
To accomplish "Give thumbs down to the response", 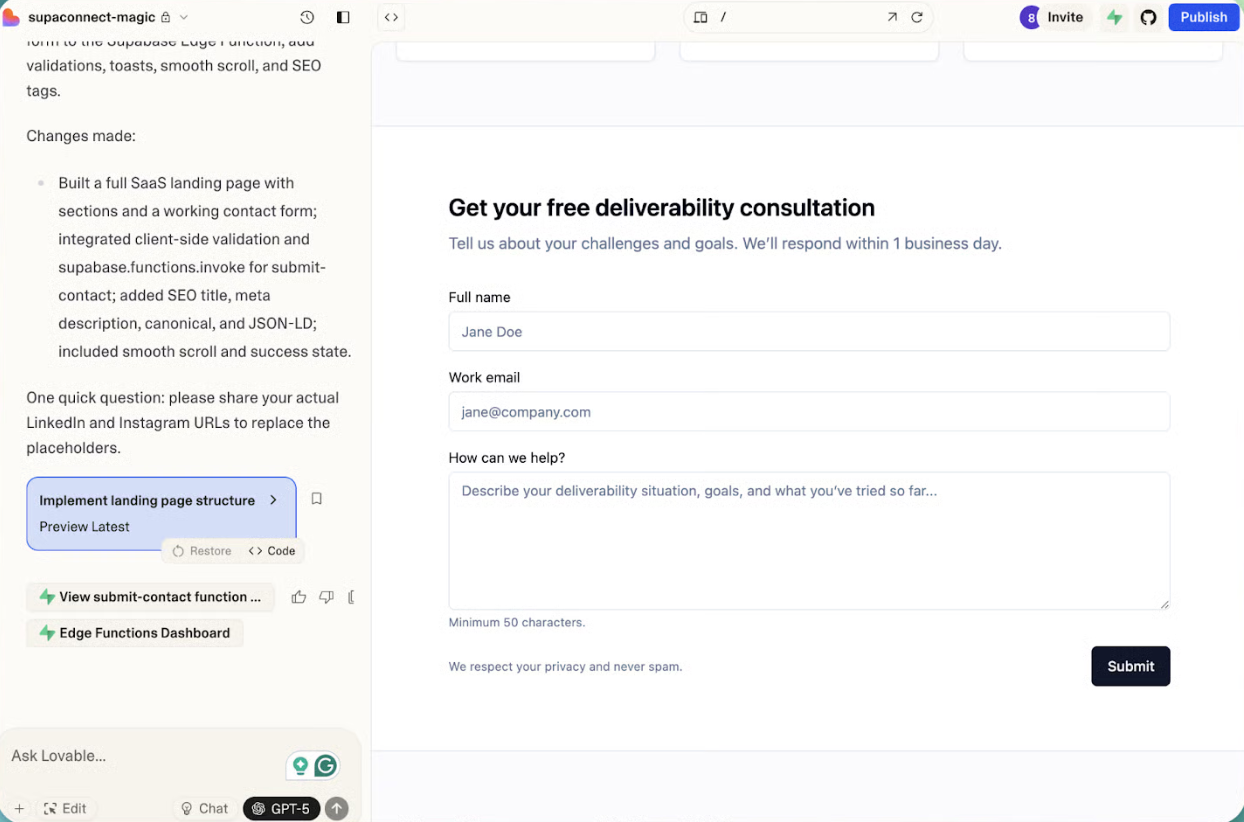I will click(326, 597).
